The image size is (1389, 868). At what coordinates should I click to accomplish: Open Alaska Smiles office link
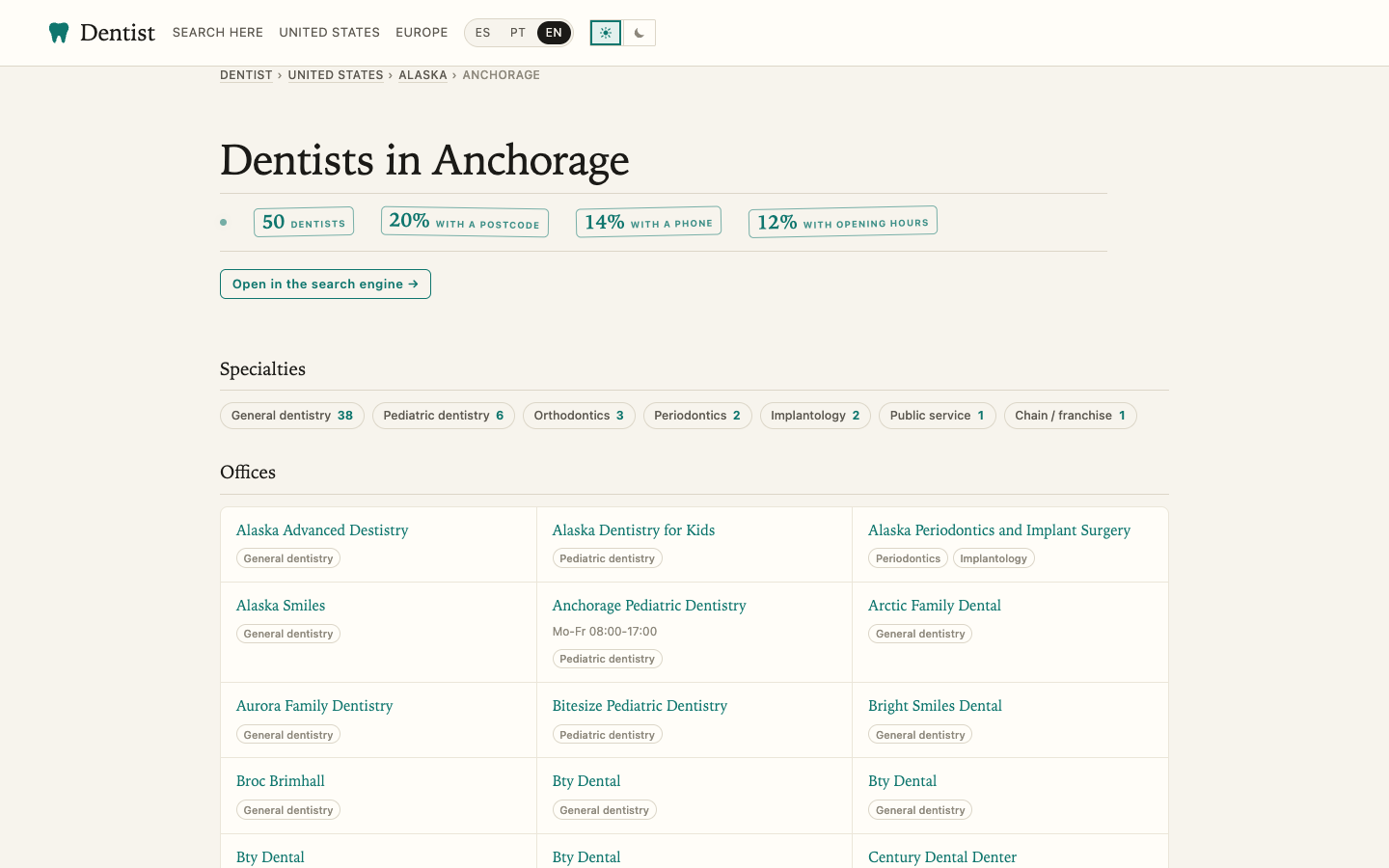281,606
